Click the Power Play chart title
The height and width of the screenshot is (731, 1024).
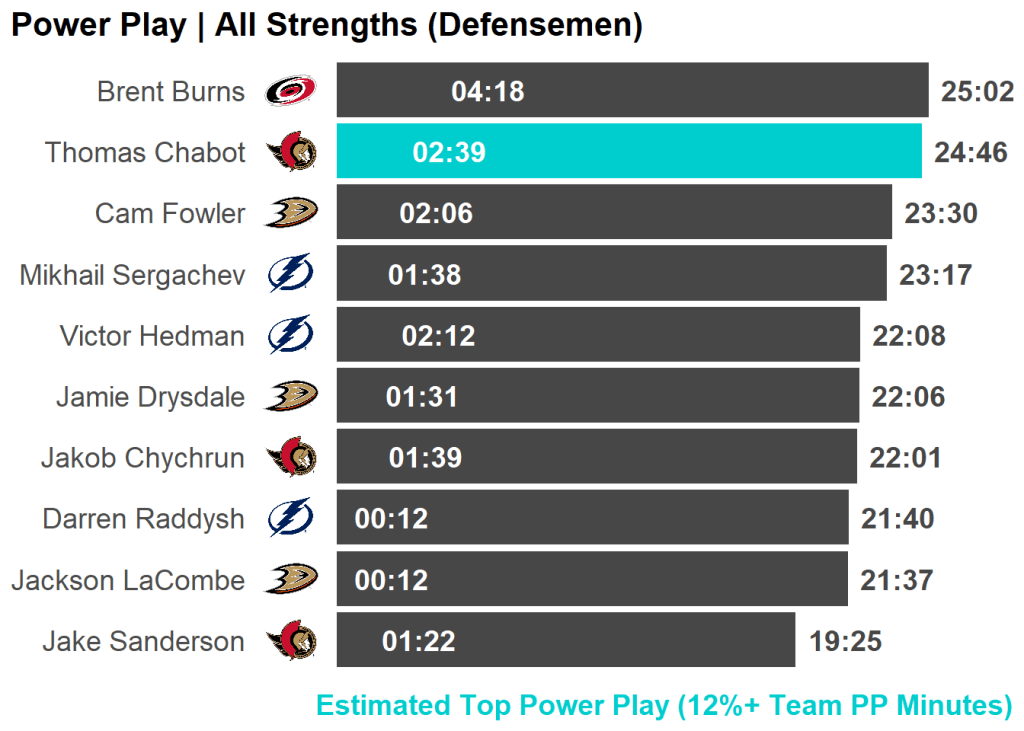coord(326,26)
